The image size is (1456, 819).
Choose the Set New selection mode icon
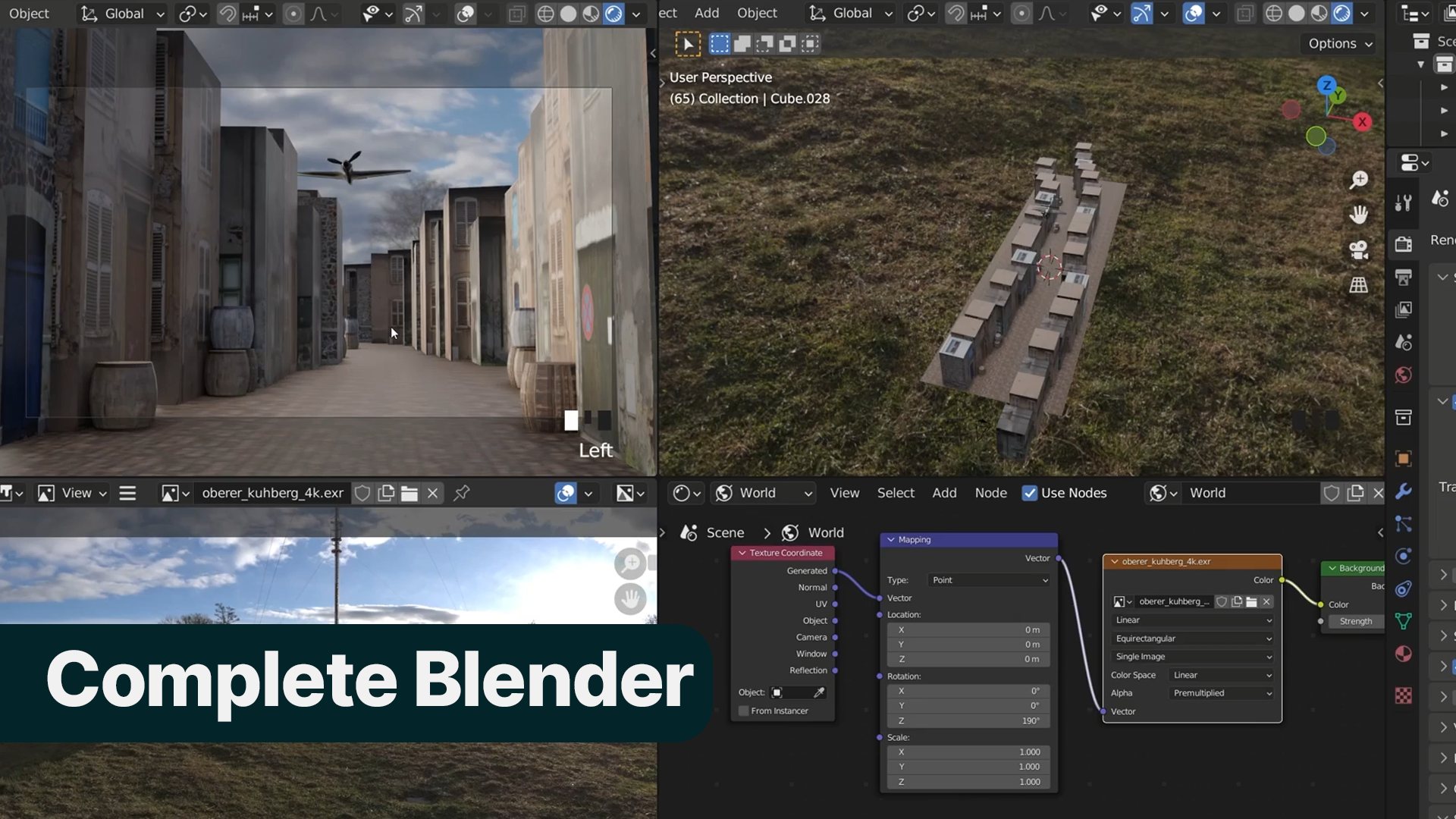pyautogui.click(x=719, y=44)
